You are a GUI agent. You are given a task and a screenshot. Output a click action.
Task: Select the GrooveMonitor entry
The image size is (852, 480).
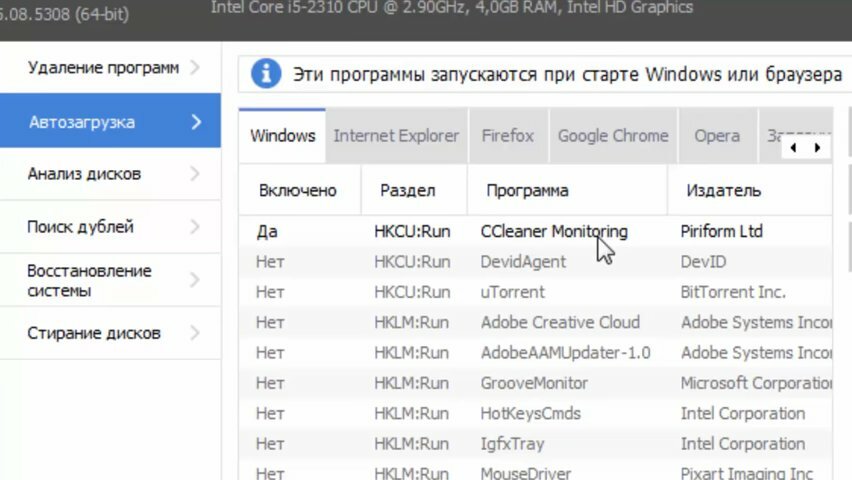coord(535,383)
